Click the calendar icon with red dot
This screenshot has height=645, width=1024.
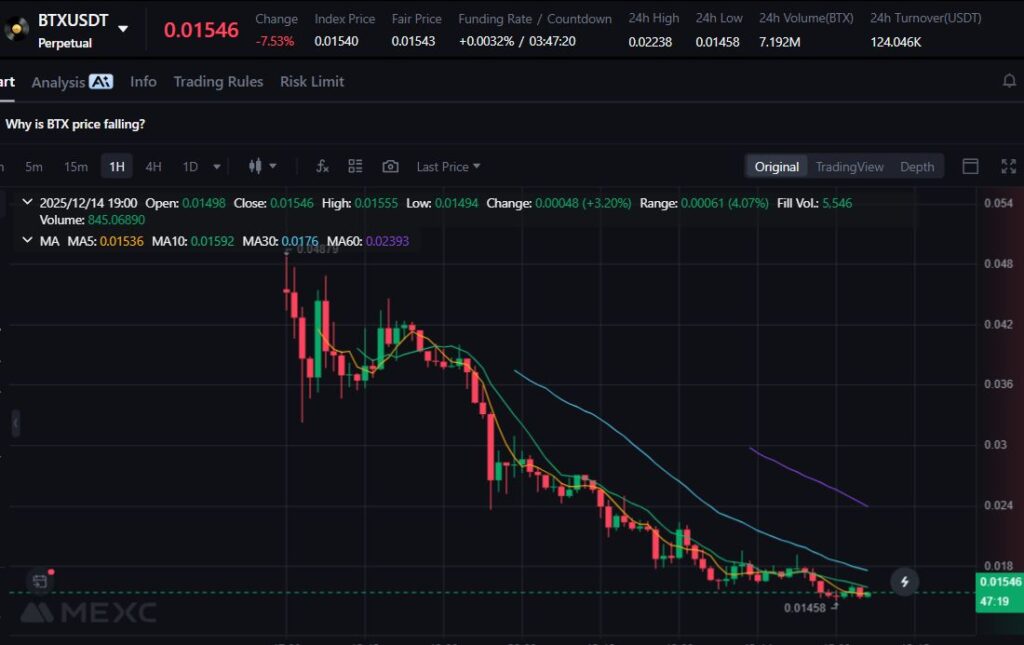pos(39,580)
